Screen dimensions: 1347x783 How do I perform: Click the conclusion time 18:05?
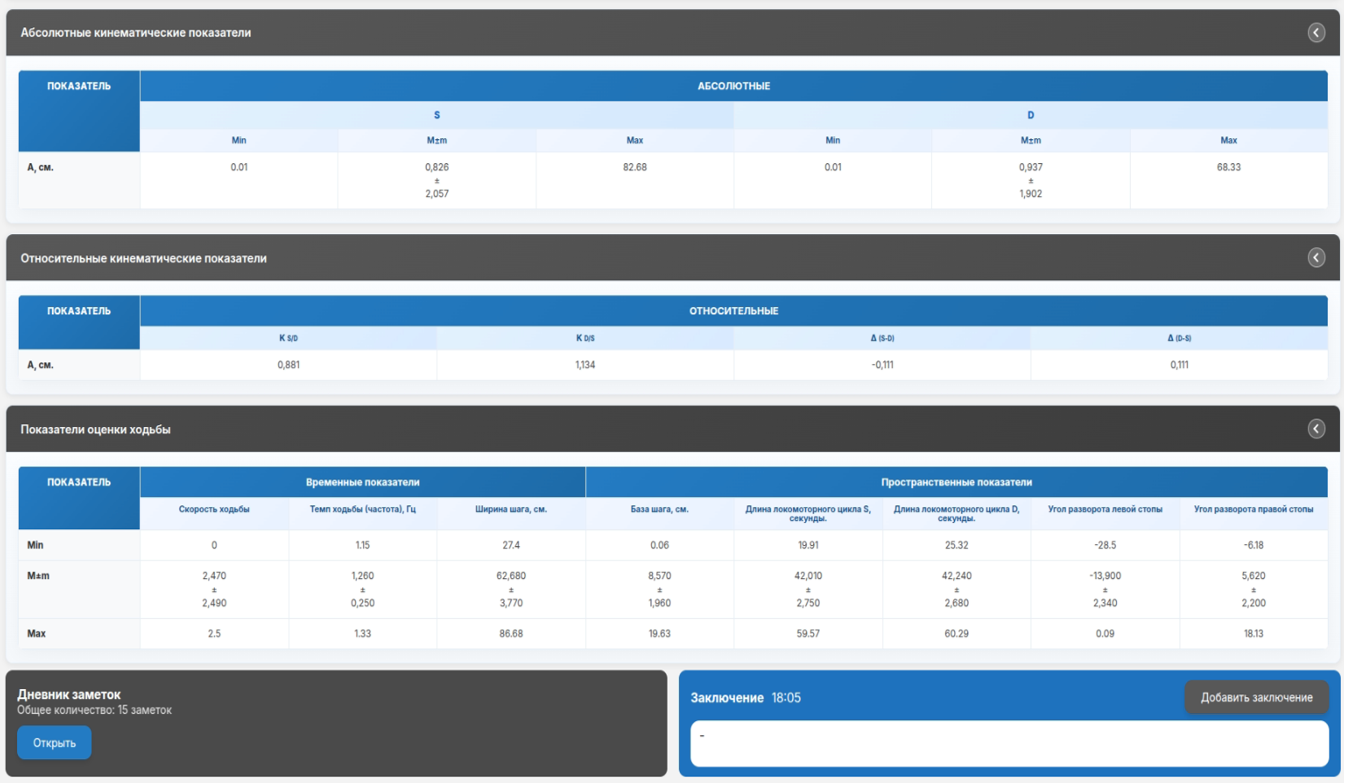click(786, 698)
